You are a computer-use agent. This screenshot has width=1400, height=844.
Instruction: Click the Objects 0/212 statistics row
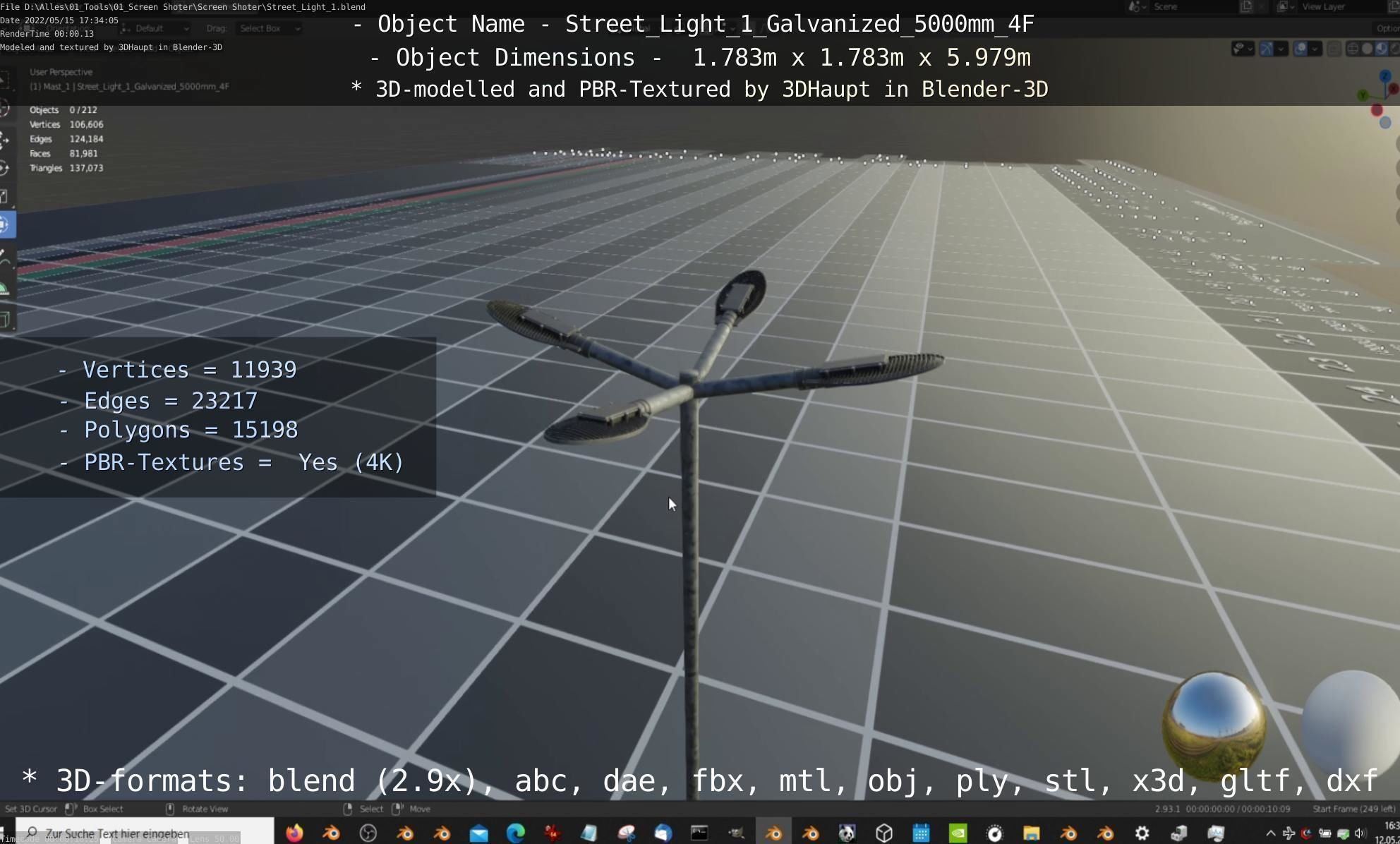64,110
